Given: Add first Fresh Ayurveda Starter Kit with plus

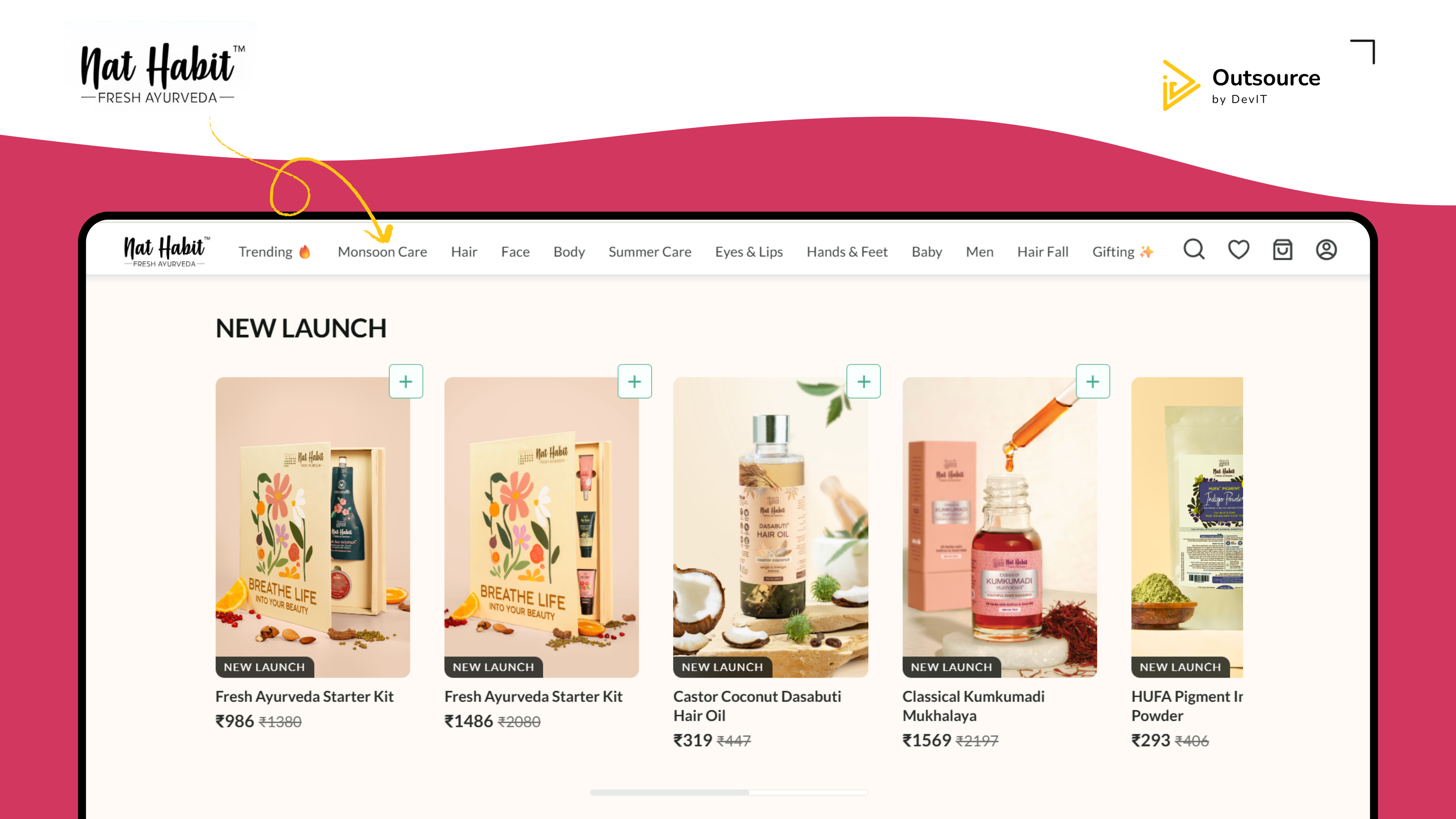Looking at the screenshot, I should [x=406, y=381].
